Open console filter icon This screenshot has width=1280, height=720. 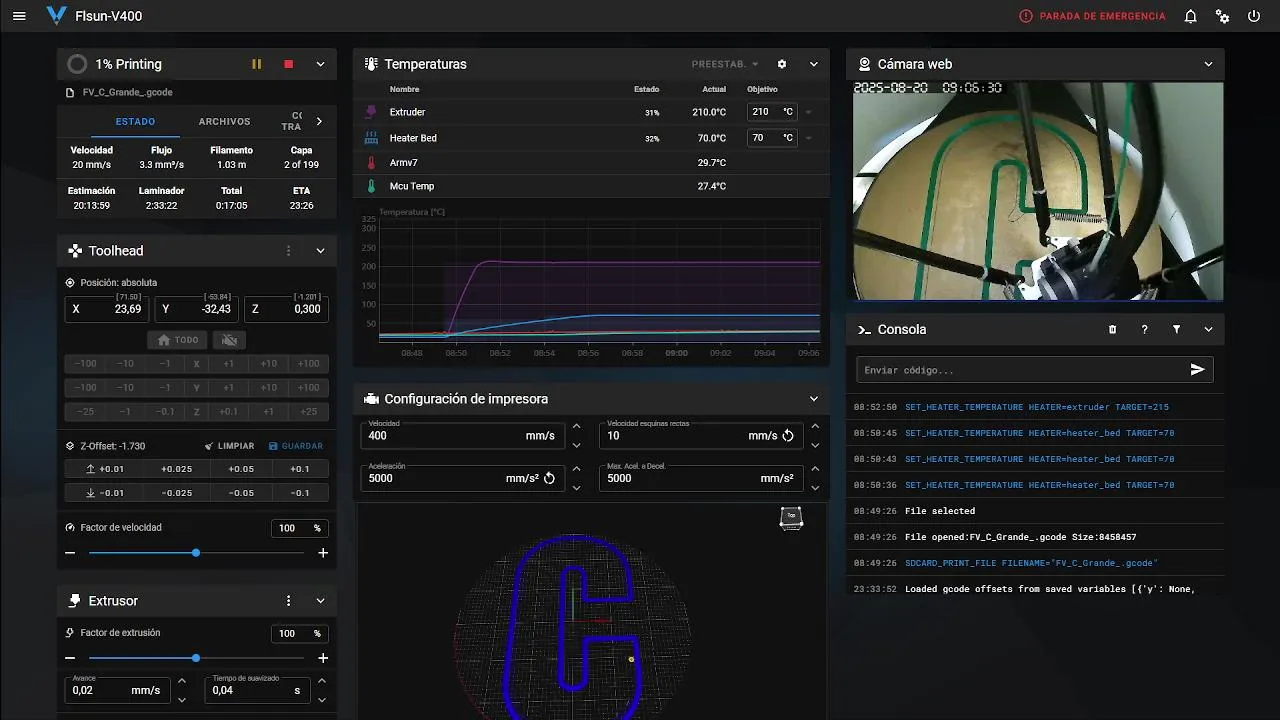pos(1177,329)
